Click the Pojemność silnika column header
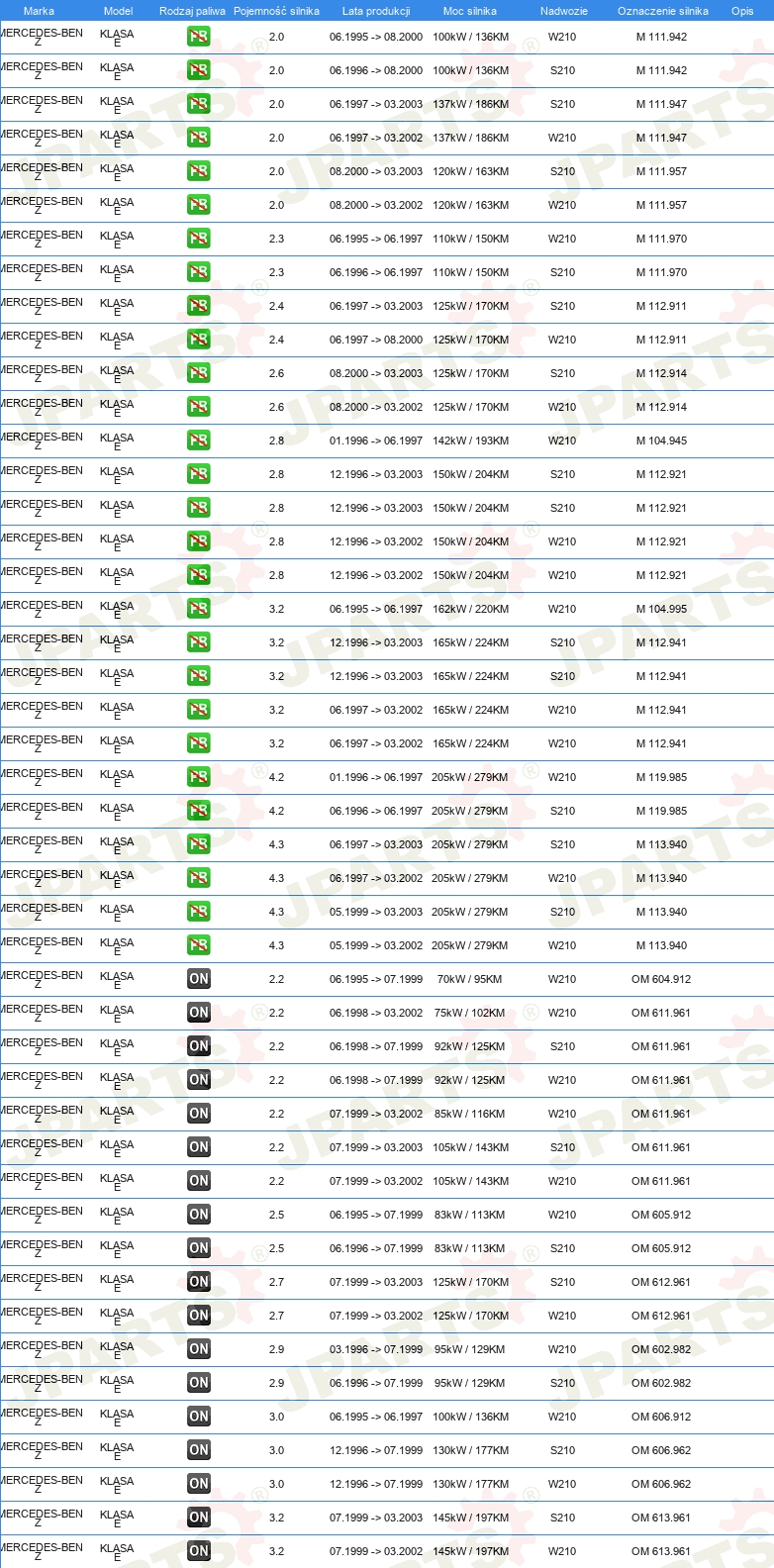 276,11
